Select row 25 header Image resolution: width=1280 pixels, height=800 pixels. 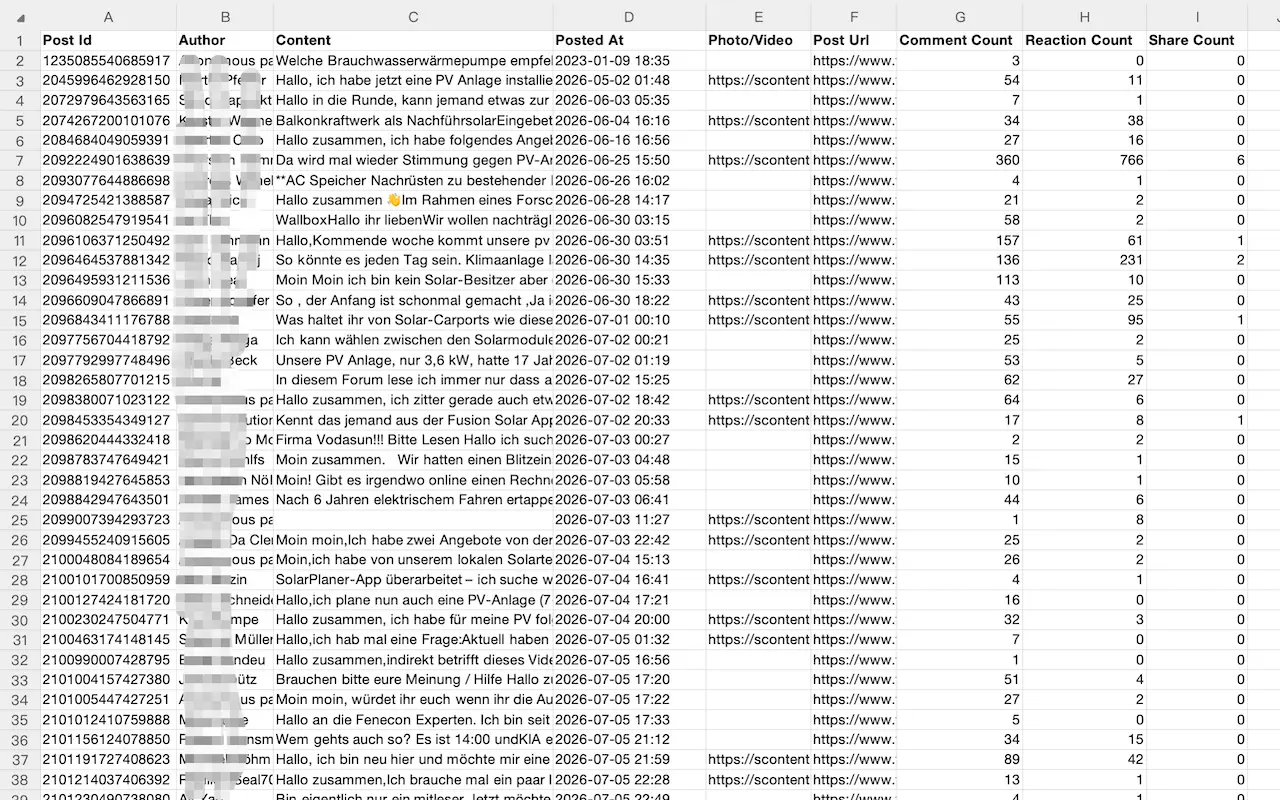(20, 520)
